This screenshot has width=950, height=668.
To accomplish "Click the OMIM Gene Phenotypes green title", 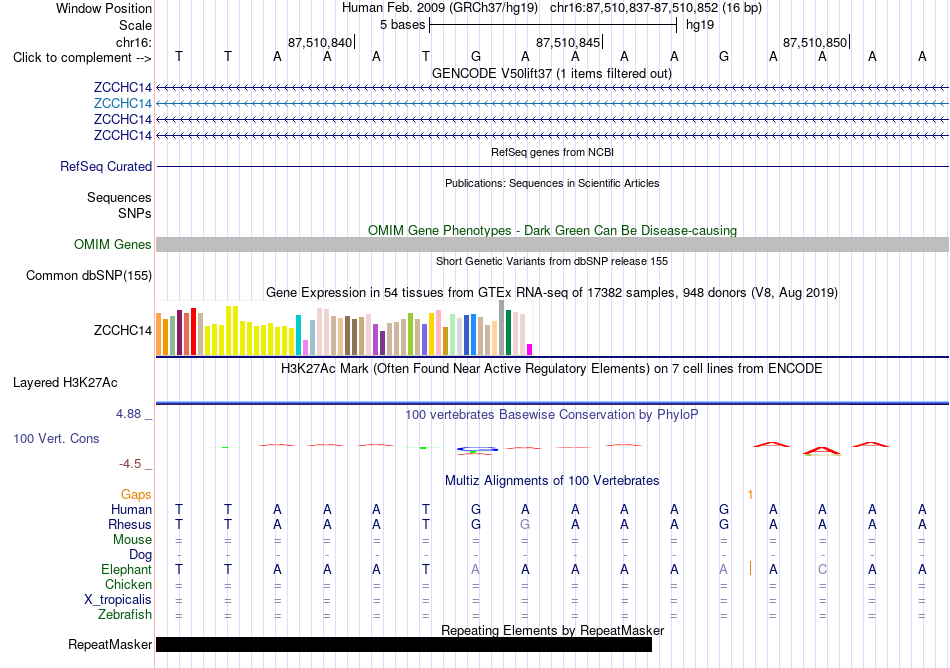I will pos(552,231).
